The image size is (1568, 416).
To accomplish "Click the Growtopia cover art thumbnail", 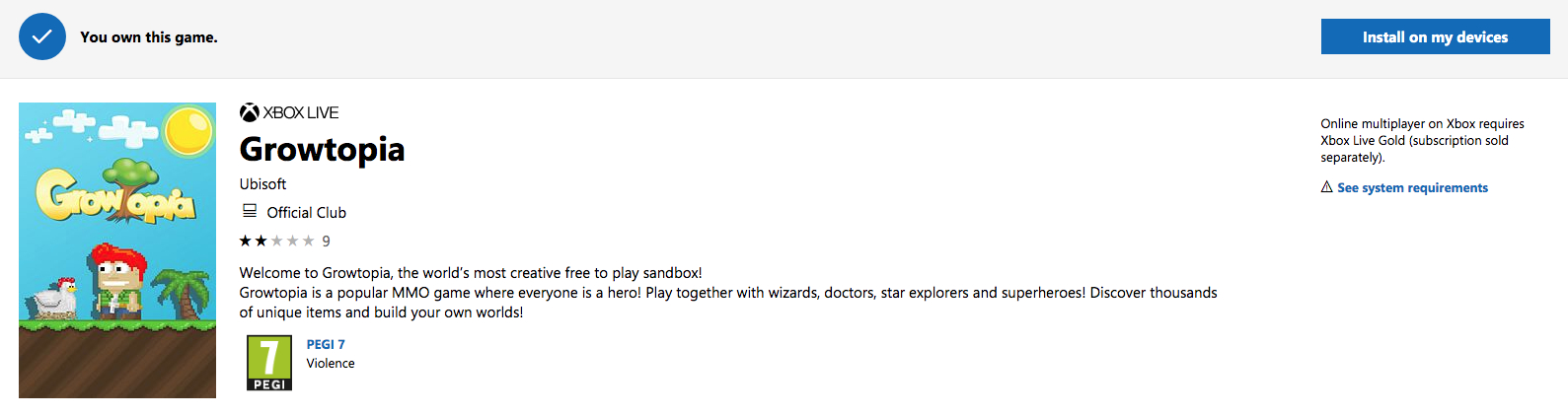I will [117, 250].
